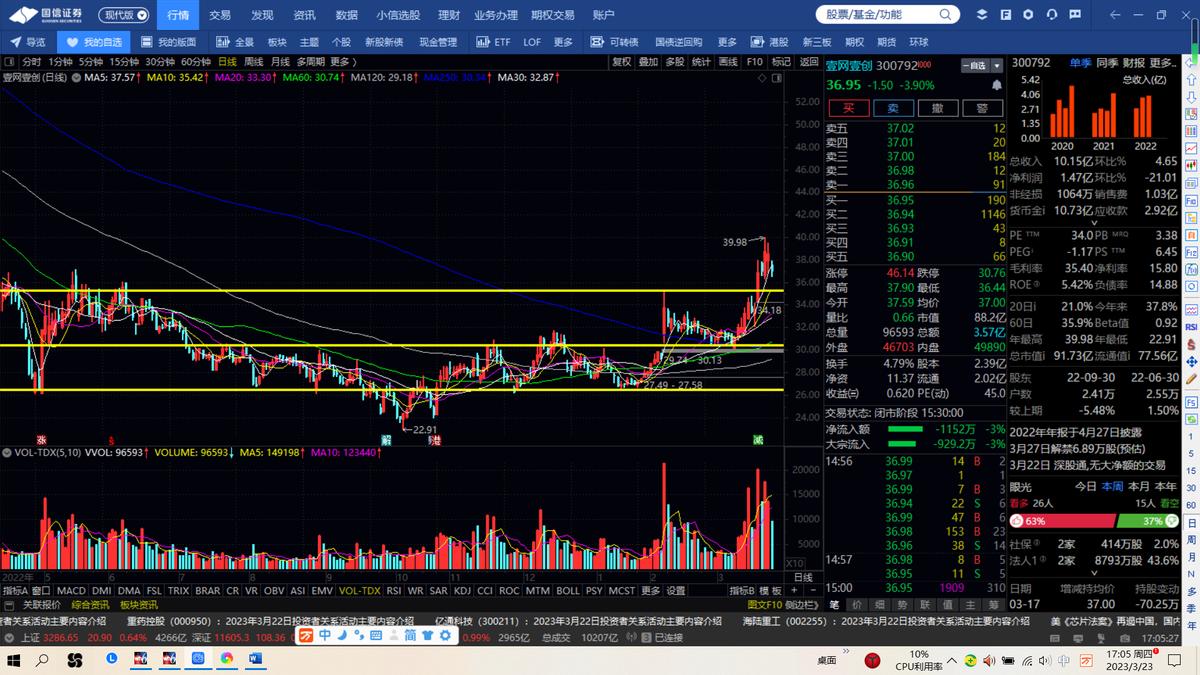Screen dimensions: 1200x675
Task: Click the zoom-out minus button below chart
Action: click(811, 590)
